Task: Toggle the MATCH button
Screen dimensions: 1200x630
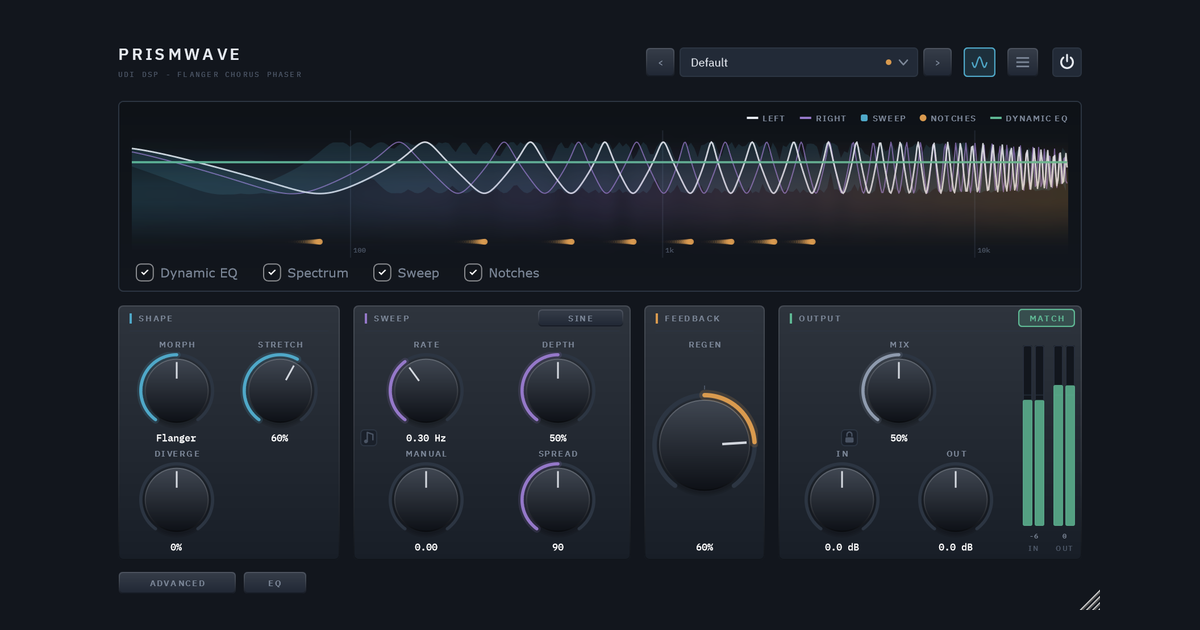Action: click(x=1047, y=318)
